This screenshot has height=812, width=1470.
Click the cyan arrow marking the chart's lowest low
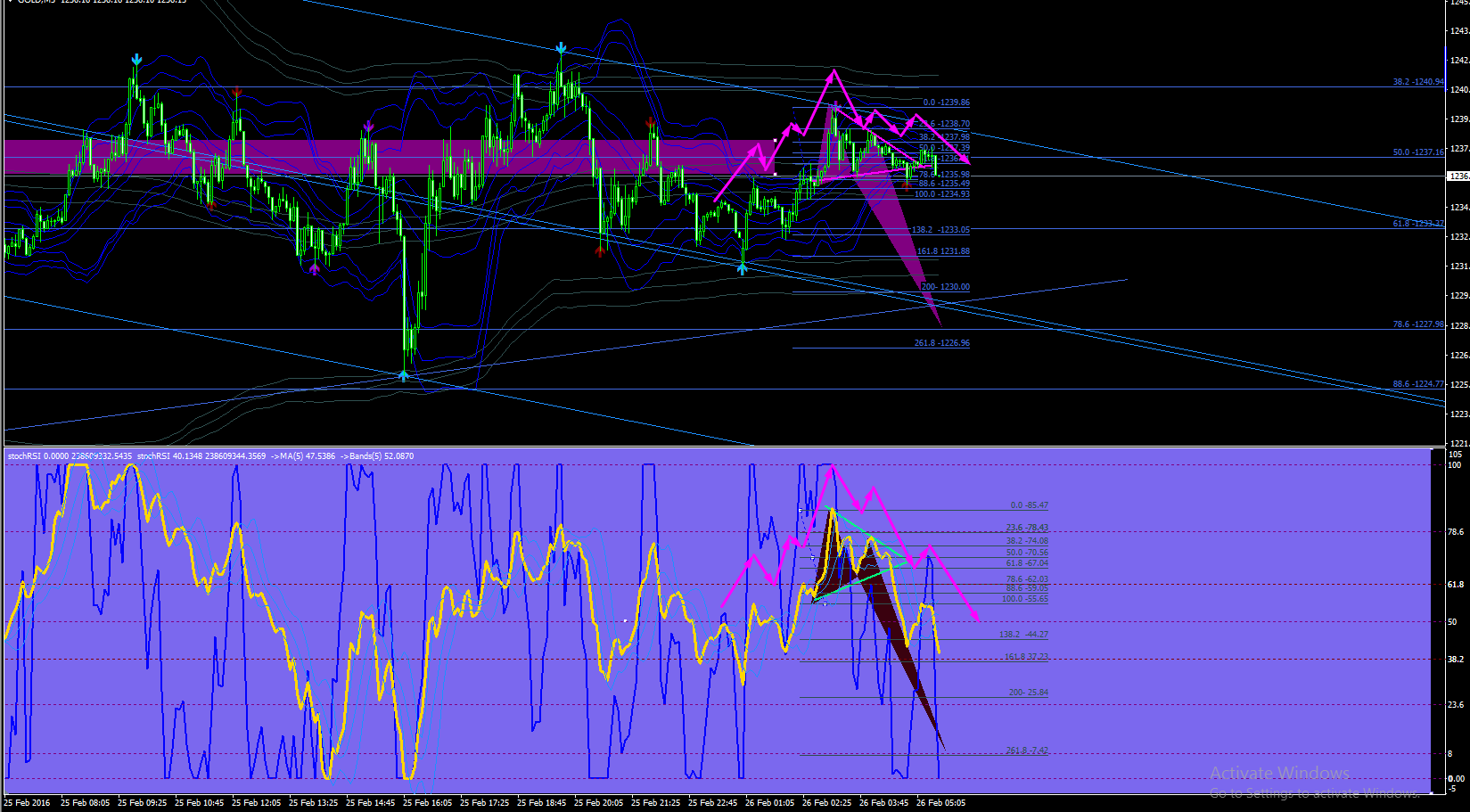coord(404,376)
